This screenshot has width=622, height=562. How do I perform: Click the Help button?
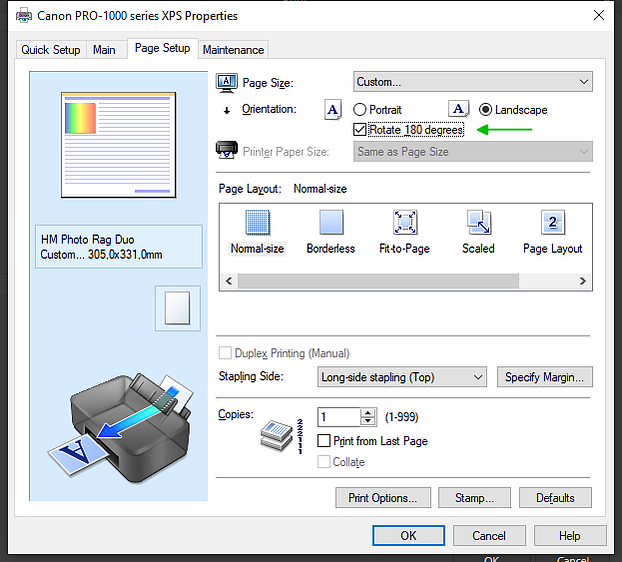(570, 536)
